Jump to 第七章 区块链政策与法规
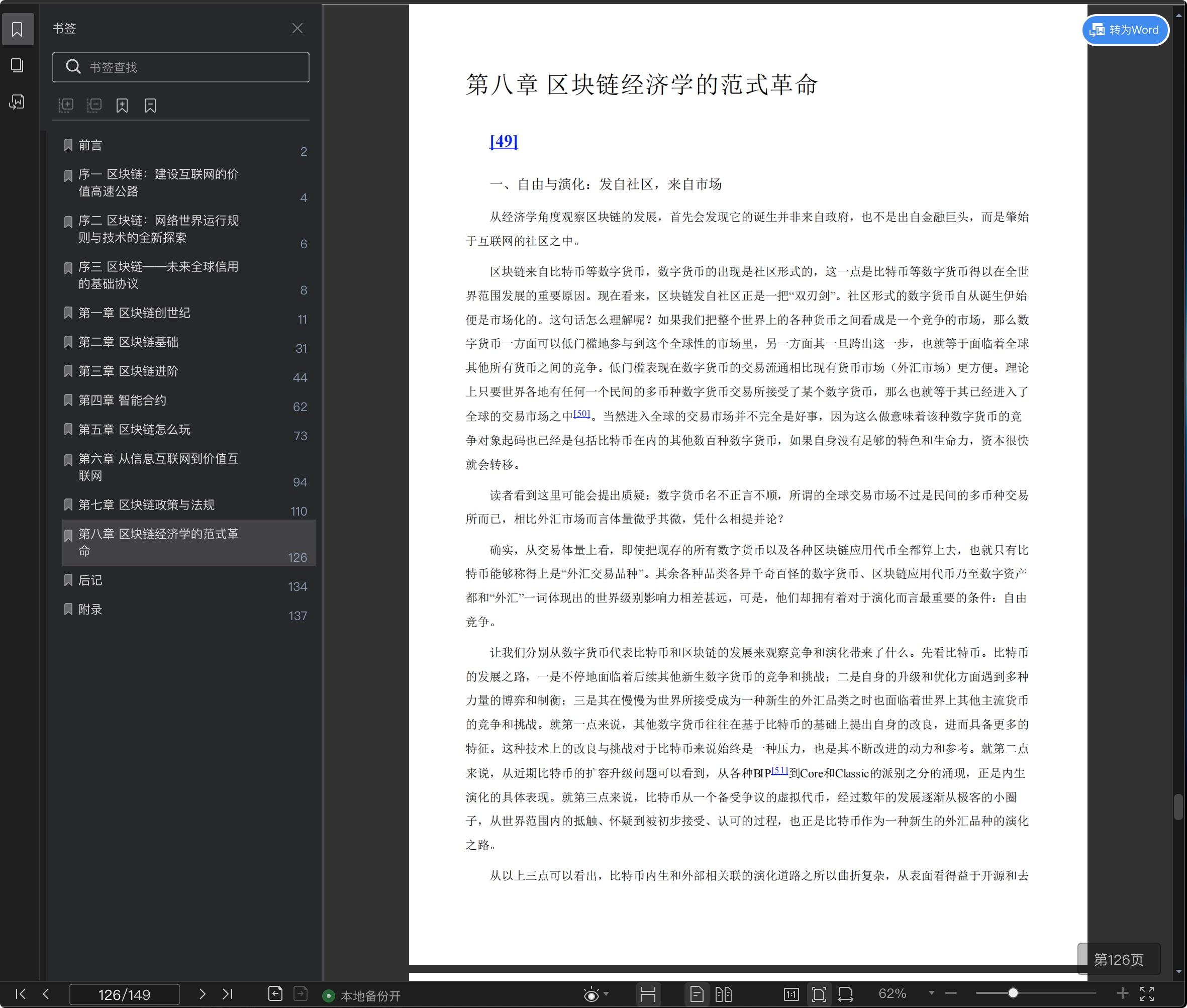The width and height of the screenshot is (1187, 1008). 188,505
